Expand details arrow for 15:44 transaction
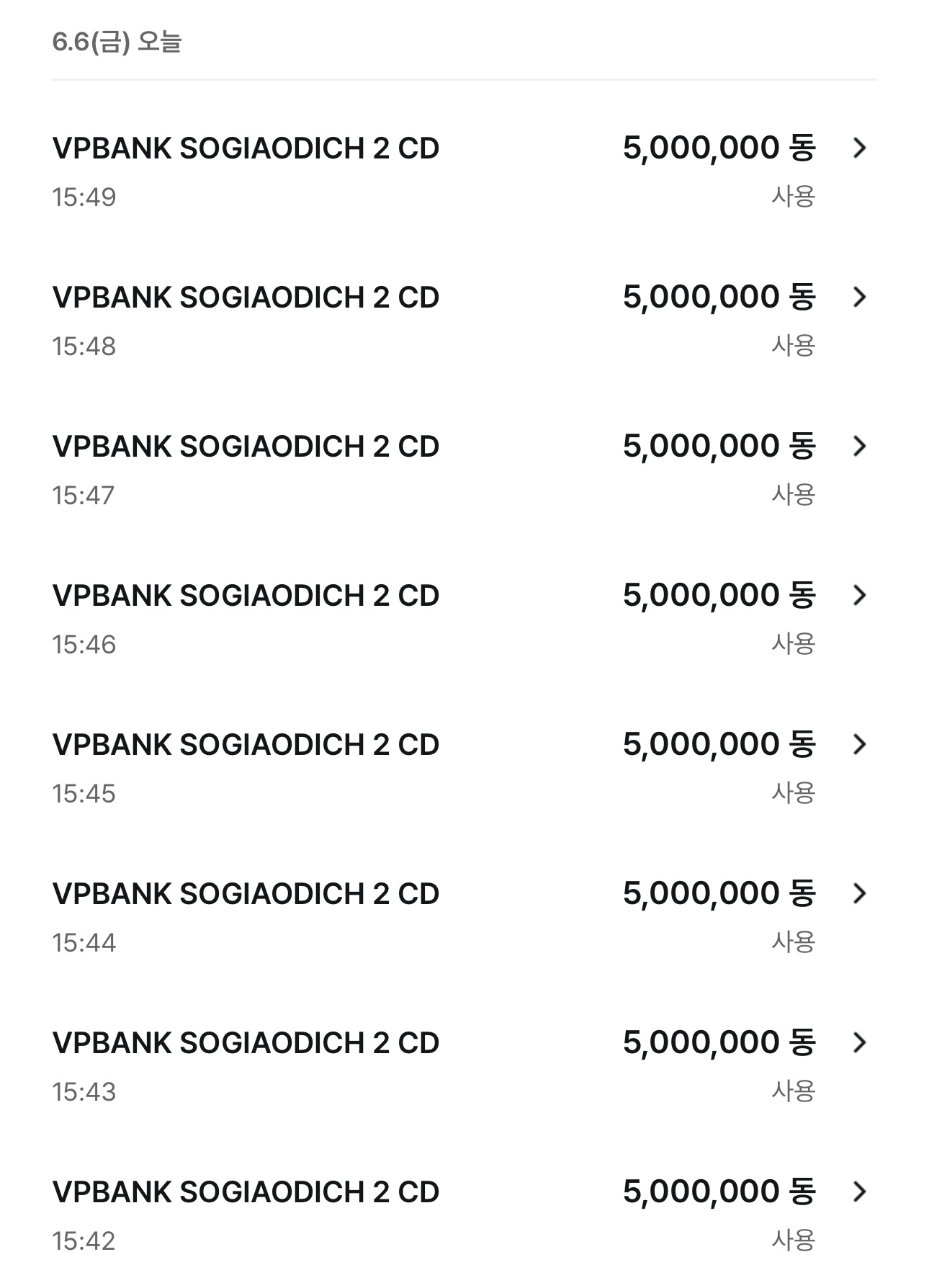929x1288 pixels. (859, 894)
